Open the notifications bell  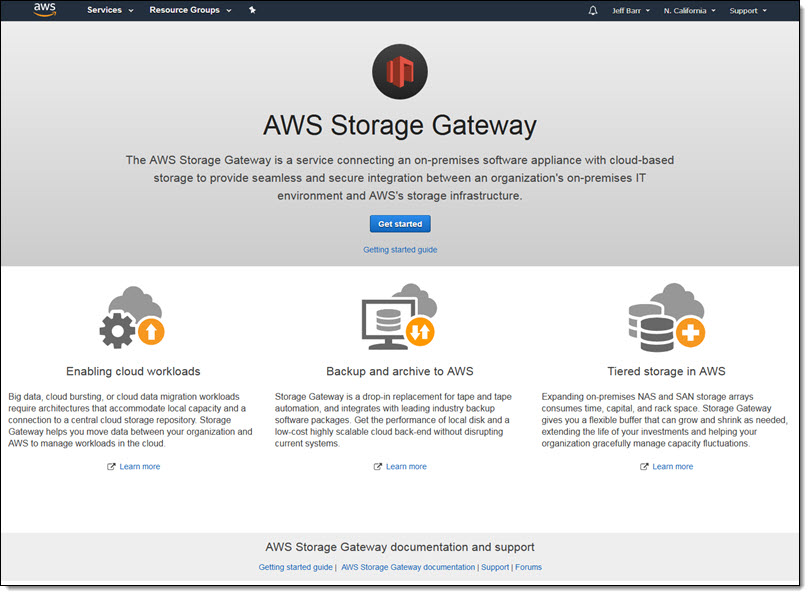593,10
